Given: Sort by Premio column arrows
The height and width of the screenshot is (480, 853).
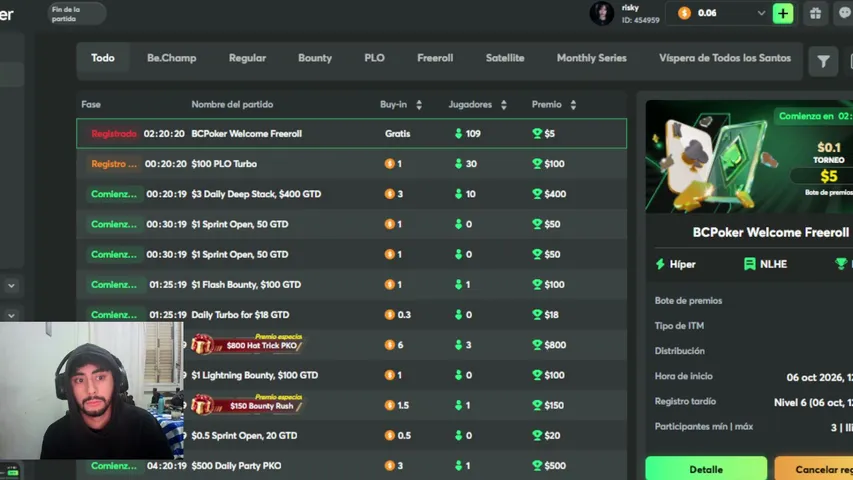Looking at the screenshot, I should click(573, 104).
